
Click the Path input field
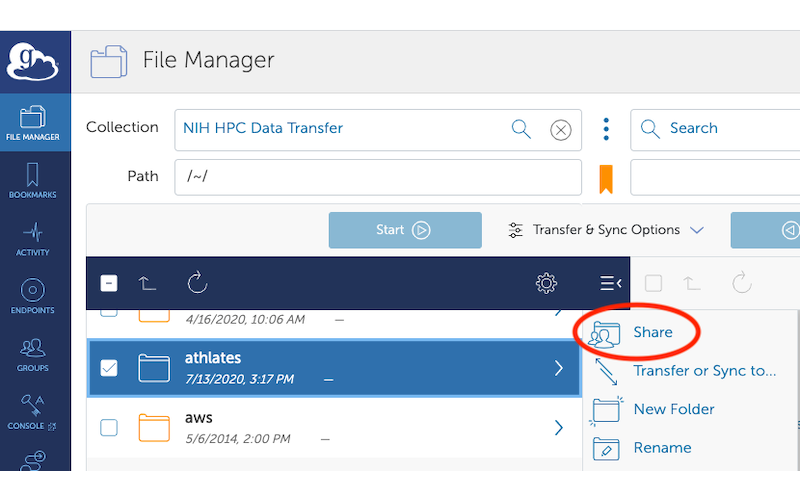378,177
